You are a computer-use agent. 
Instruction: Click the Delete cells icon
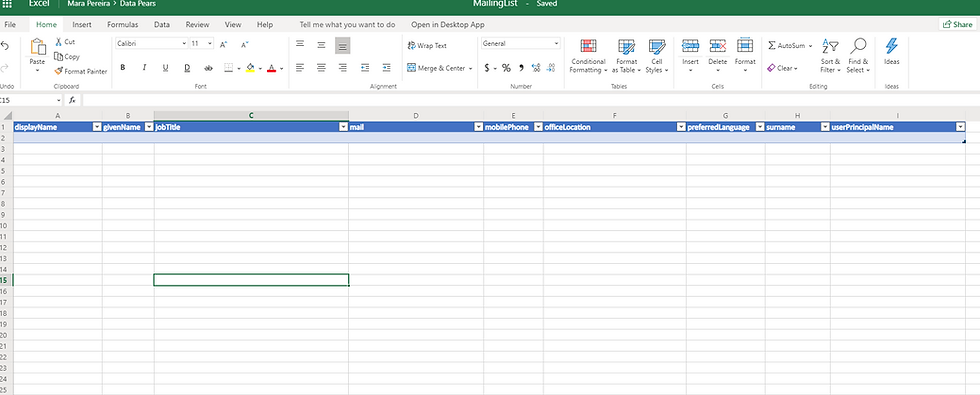[x=718, y=46]
